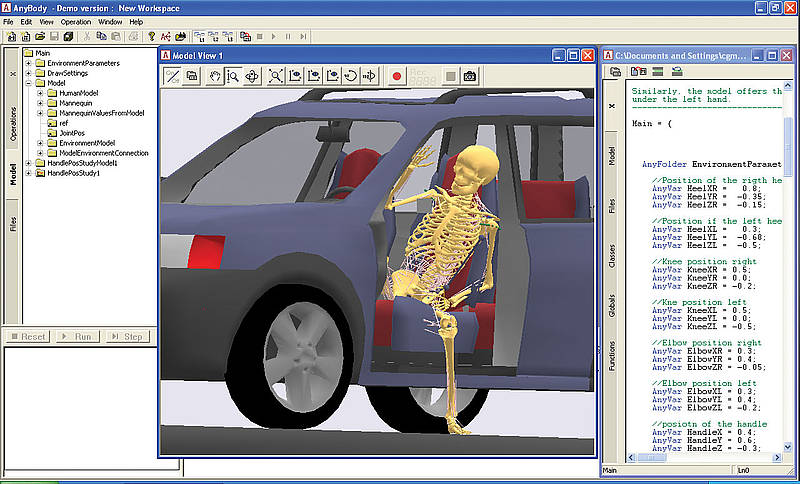The height and width of the screenshot is (484, 800).
Task: Activate the Zoom magnifier tool in Model View
Action: pos(232,75)
